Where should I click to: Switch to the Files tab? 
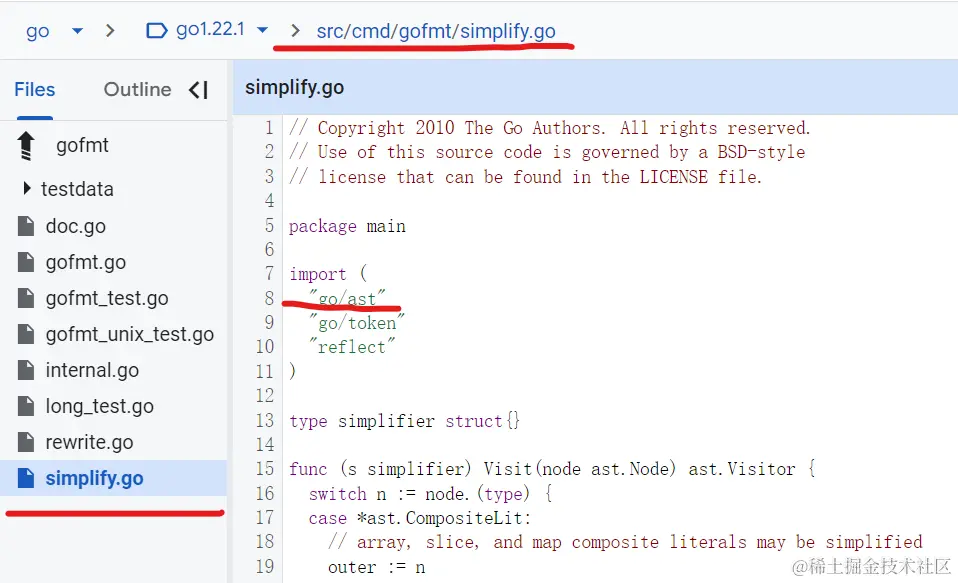click(35, 90)
